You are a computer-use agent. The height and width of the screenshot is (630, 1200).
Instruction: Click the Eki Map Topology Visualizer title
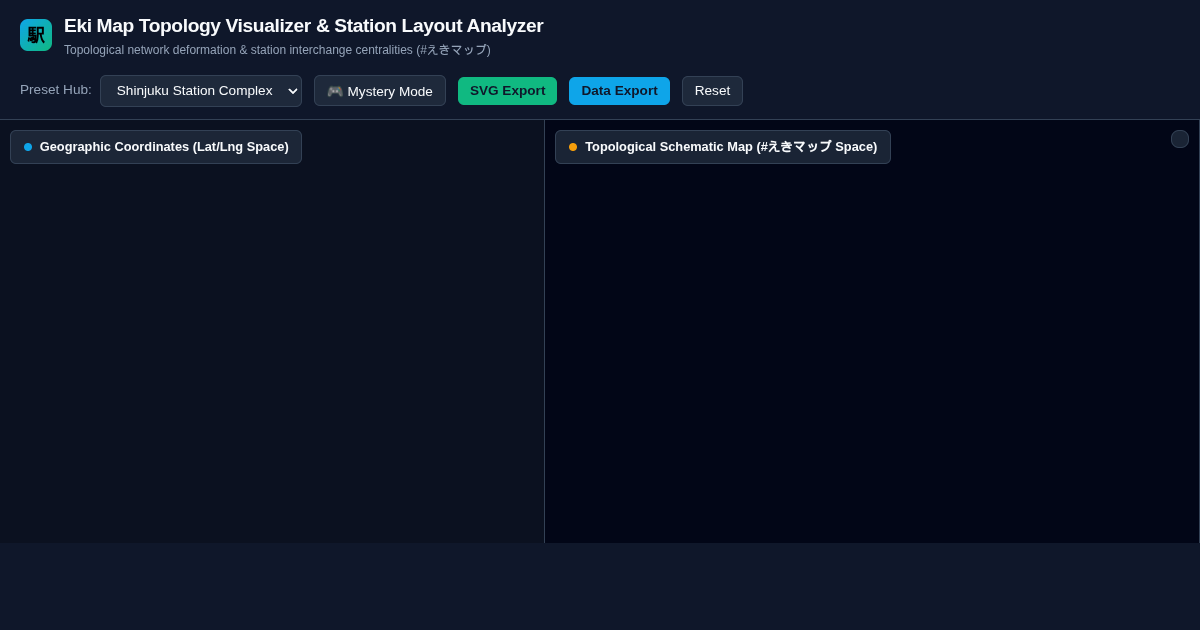[x=304, y=26]
